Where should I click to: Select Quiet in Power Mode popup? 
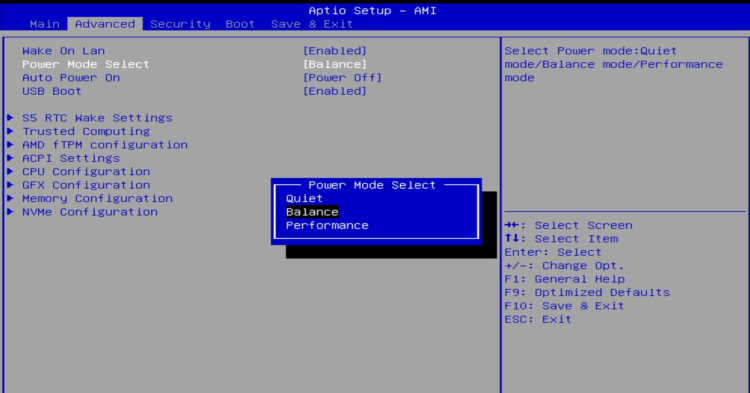coord(304,198)
